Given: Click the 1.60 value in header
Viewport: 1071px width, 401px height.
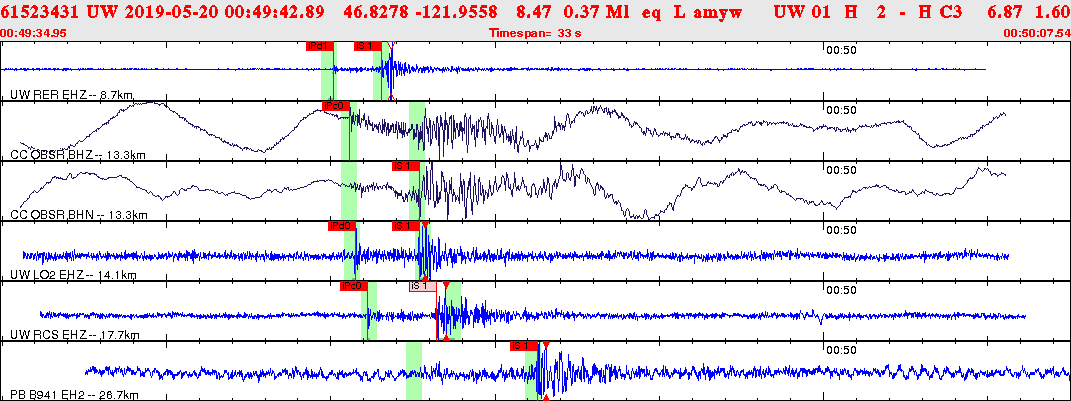Looking at the screenshot, I should pyautogui.click(x=1054, y=12).
